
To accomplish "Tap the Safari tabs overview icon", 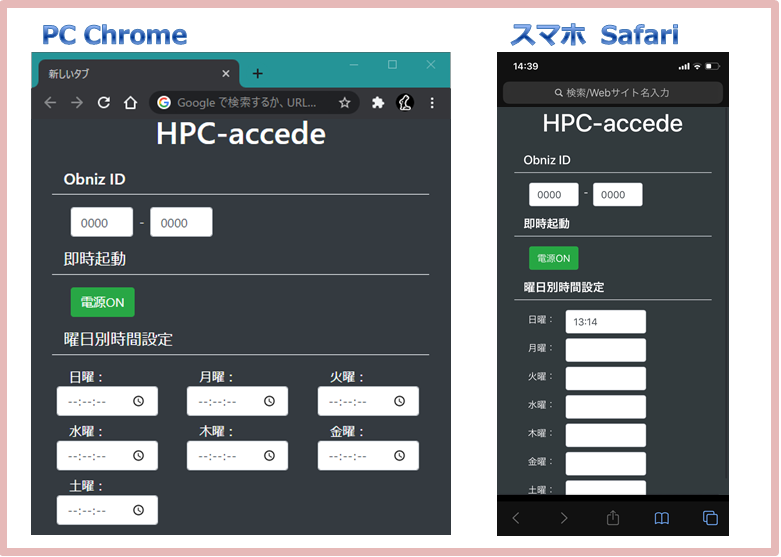I will coord(710,518).
